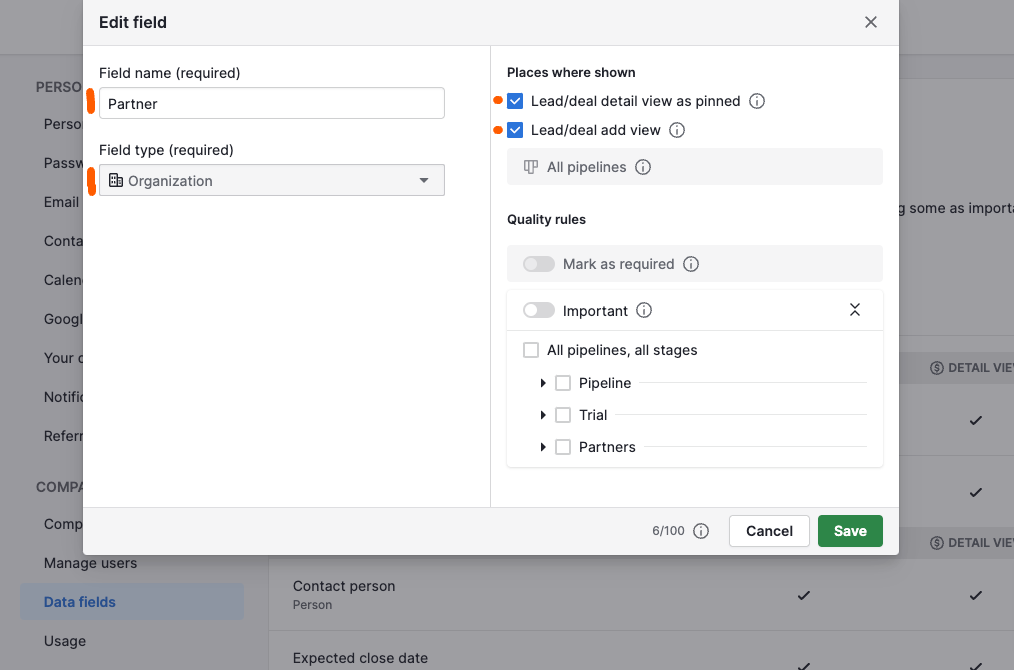Image resolution: width=1014 pixels, height=670 pixels.
Task: Open Usage in settings sidebar
Action: click(65, 641)
